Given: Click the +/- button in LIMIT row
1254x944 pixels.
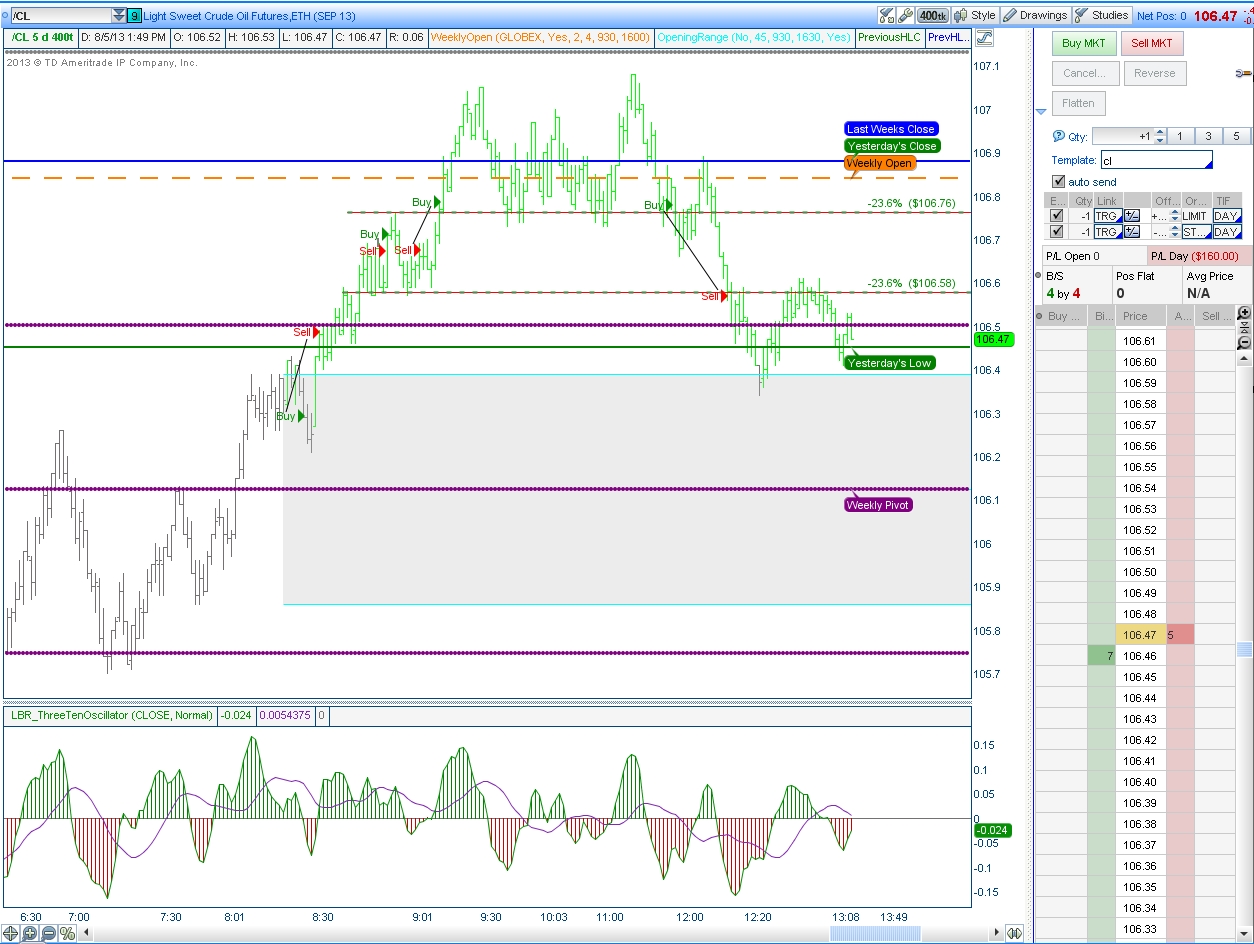Looking at the screenshot, I should coord(1132,216).
